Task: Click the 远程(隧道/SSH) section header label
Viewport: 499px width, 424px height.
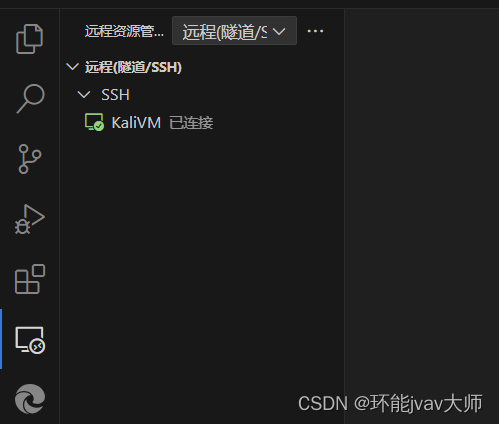Action: pos(133,67)
